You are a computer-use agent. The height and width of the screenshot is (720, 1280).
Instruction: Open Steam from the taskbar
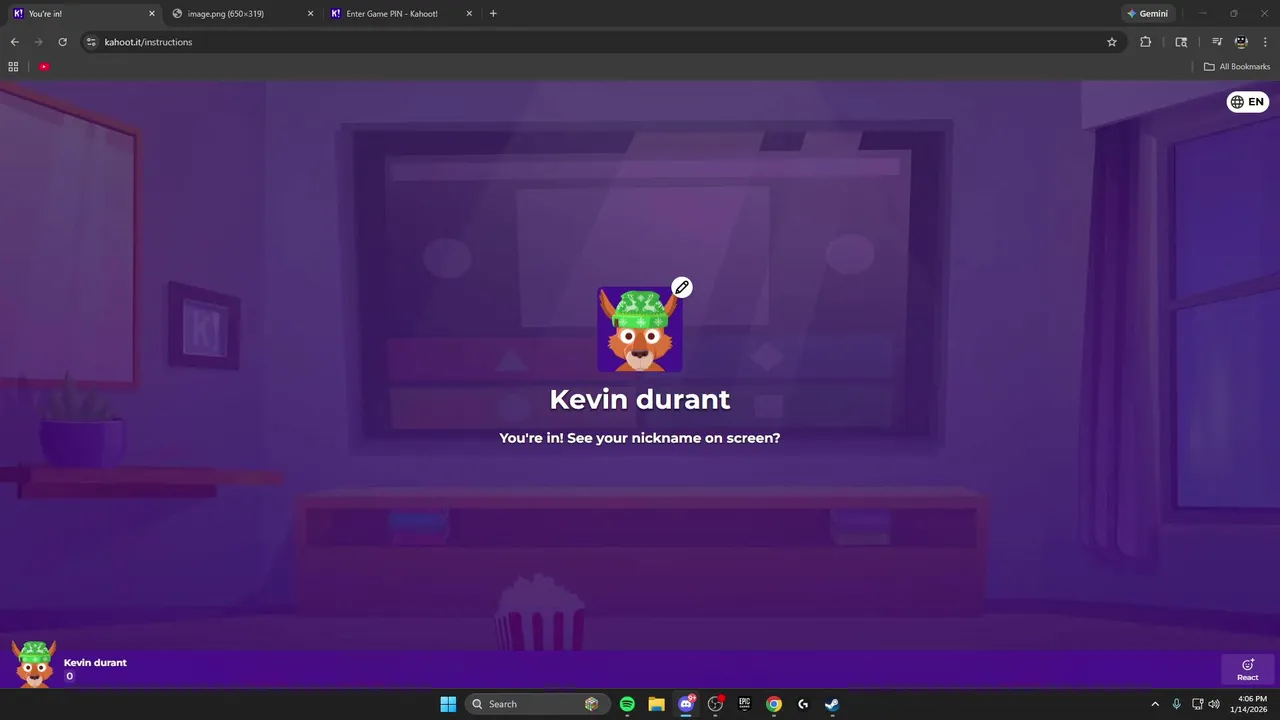click(832, 704)
